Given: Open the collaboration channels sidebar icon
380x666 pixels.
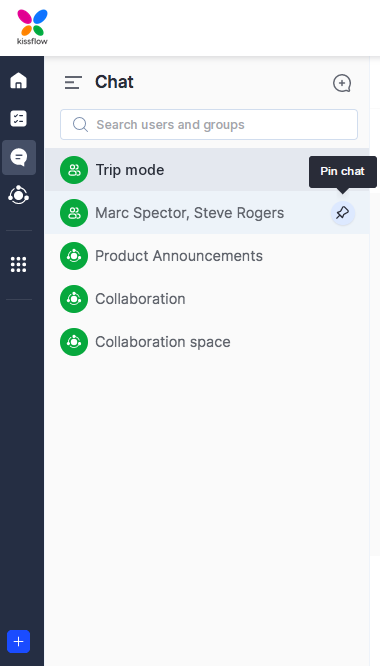Looking at the screenshot, I should click(x=19, y=195).
